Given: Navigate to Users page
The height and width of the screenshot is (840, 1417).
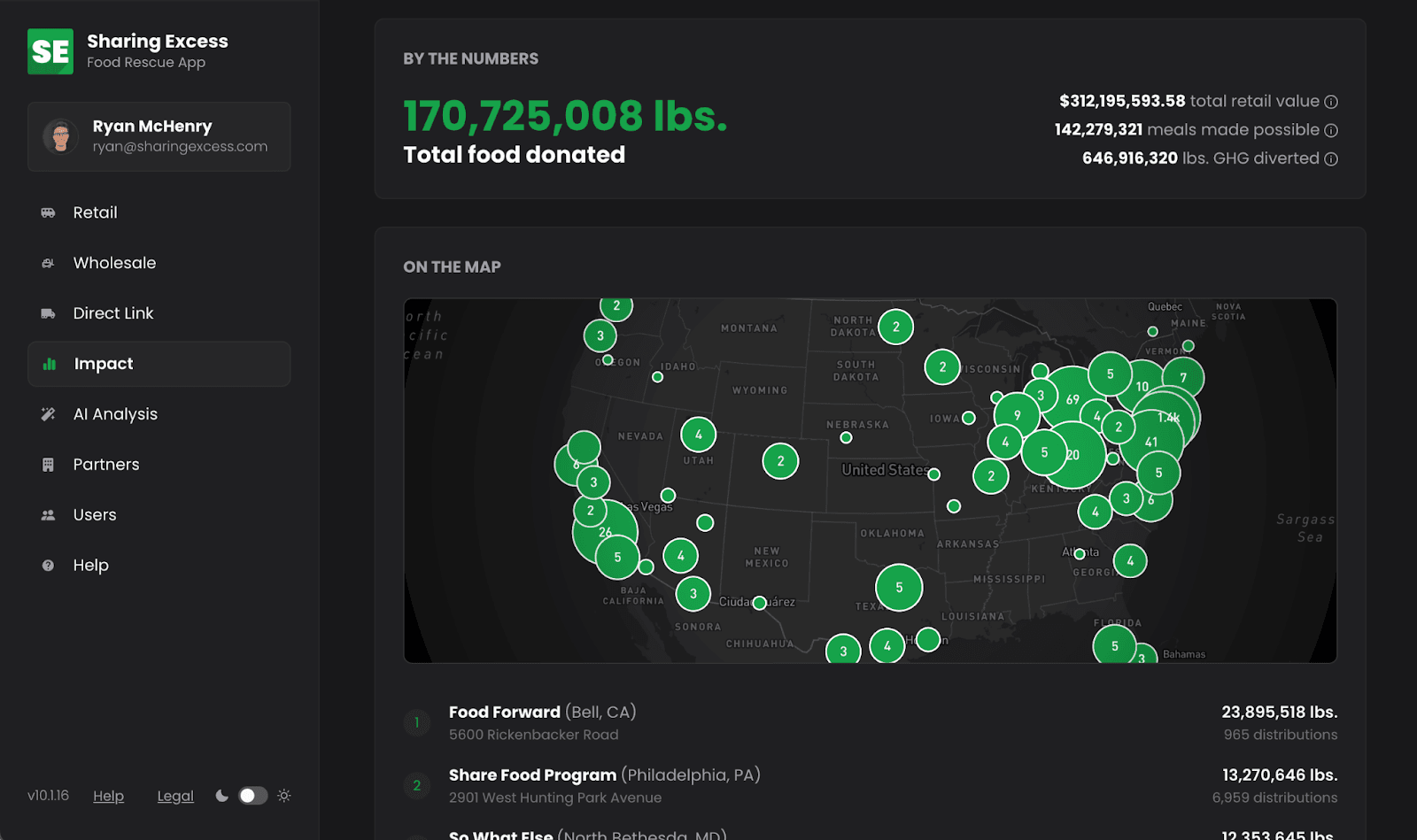Looking at the screenshot, I should 94,515.
